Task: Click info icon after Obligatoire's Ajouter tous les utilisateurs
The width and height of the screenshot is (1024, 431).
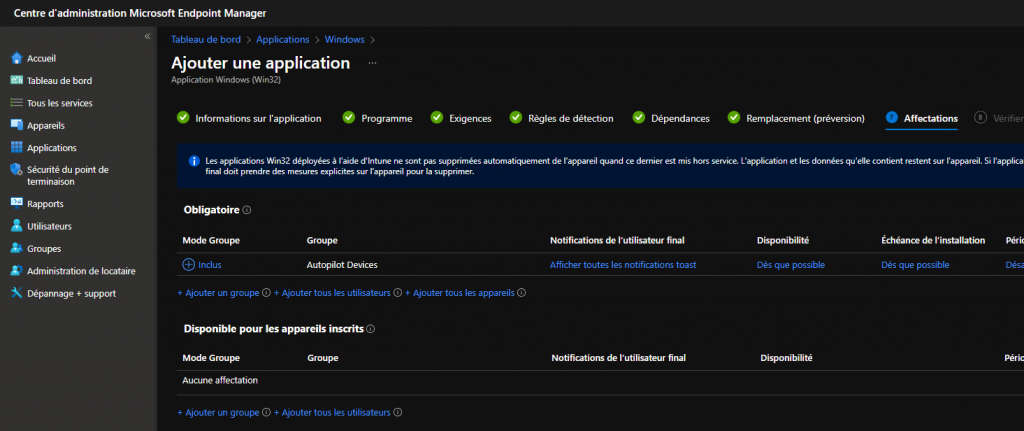Action: 398,293
